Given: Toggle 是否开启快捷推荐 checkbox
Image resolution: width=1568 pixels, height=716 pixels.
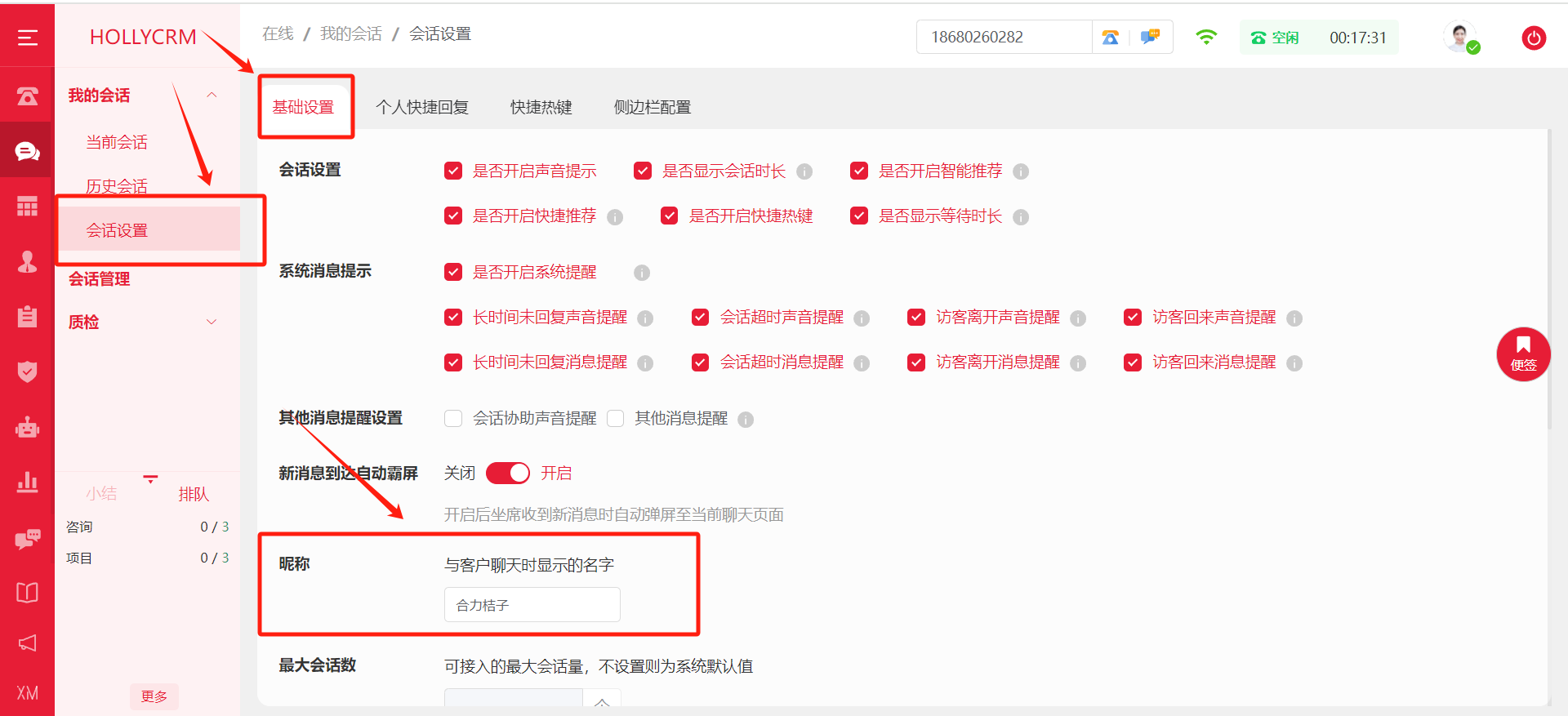Looking at the screenshot, I should [453, 216].
